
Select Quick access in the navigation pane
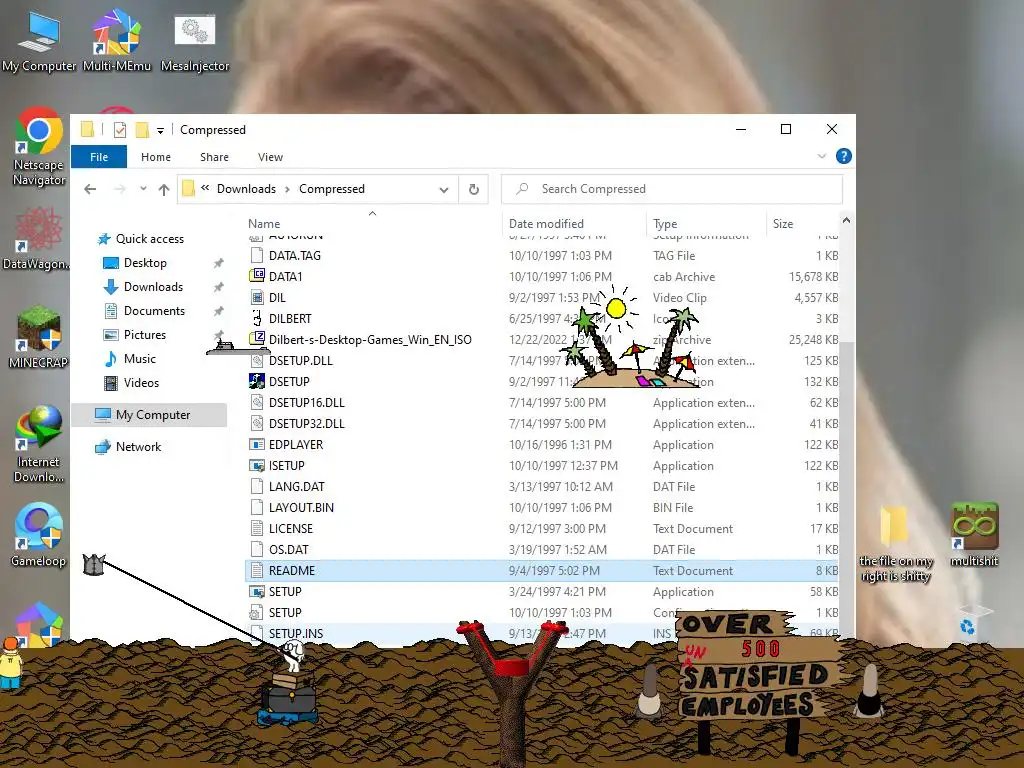click(x=150, y=239)
